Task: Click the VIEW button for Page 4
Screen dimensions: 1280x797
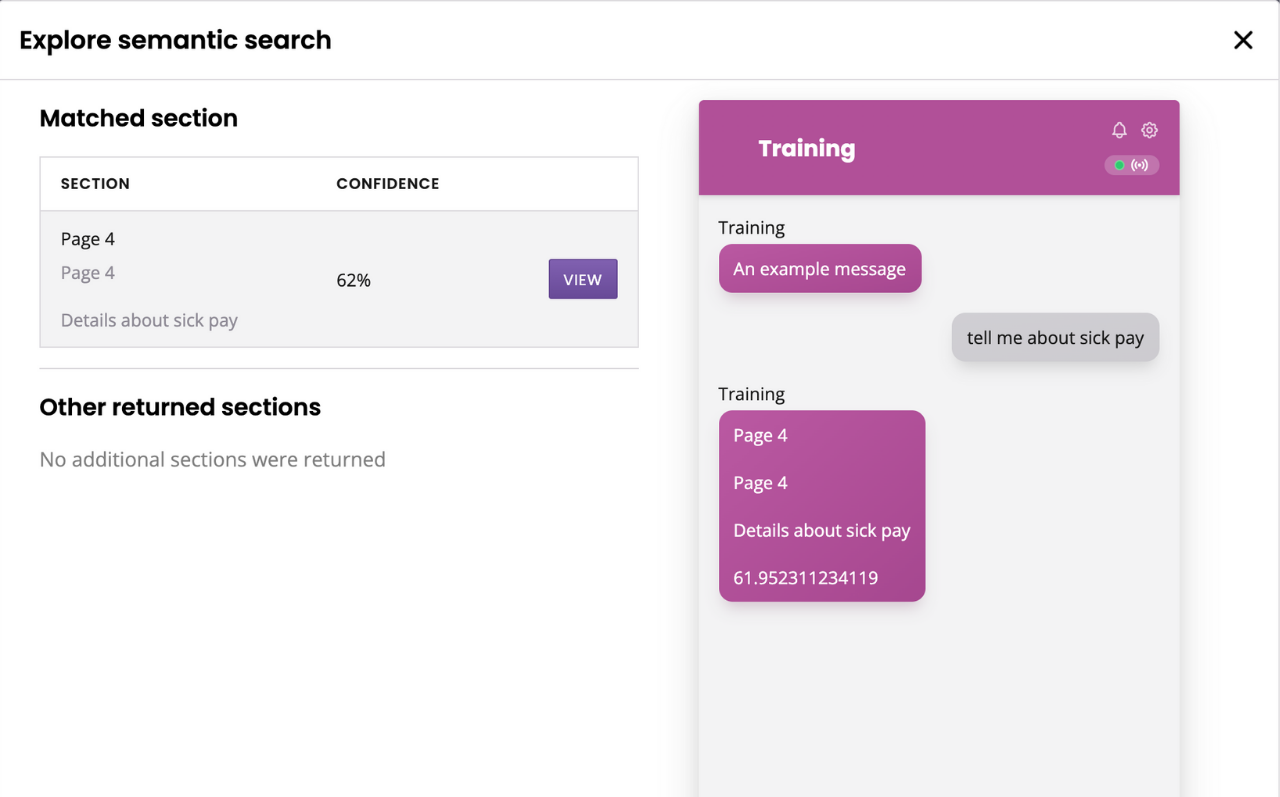Action: coord(583,279)
